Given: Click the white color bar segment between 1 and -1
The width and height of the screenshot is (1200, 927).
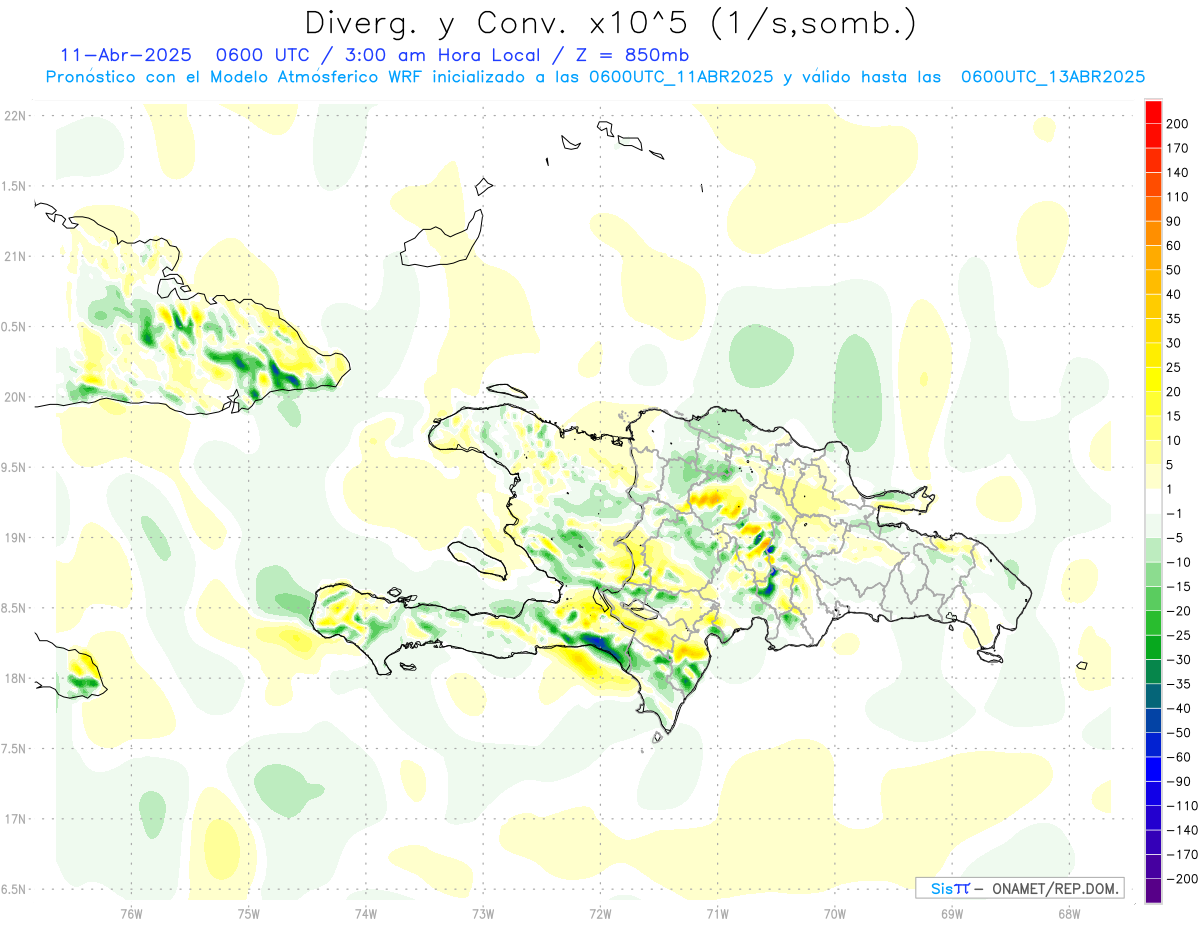Looking at the screenshot, I should click(x=1153, y=501).
